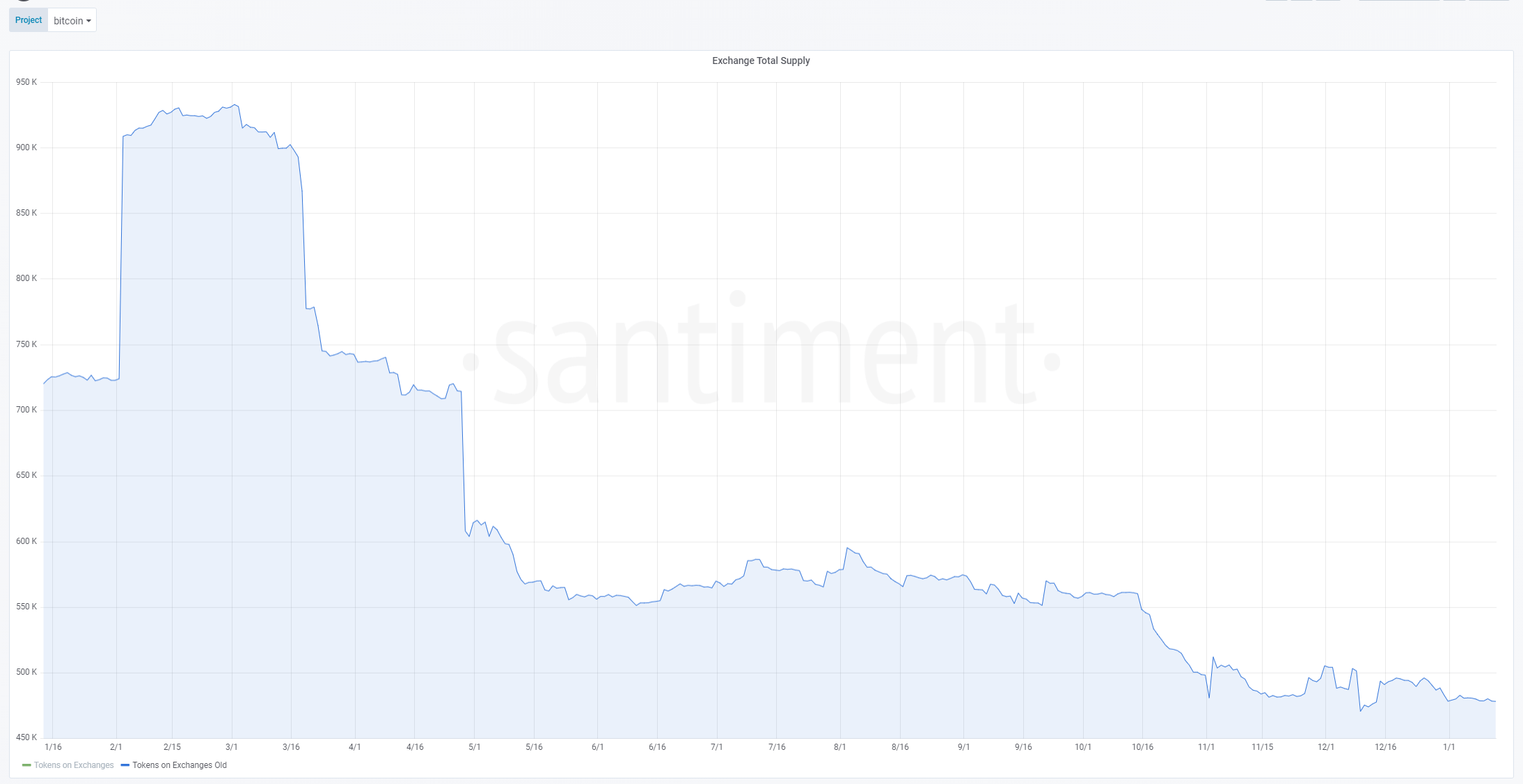Click the 11/15 date label on x-axis
Image resolution: width=1523 pixels, height=784 pixels.
click(x=1263, y=747)
